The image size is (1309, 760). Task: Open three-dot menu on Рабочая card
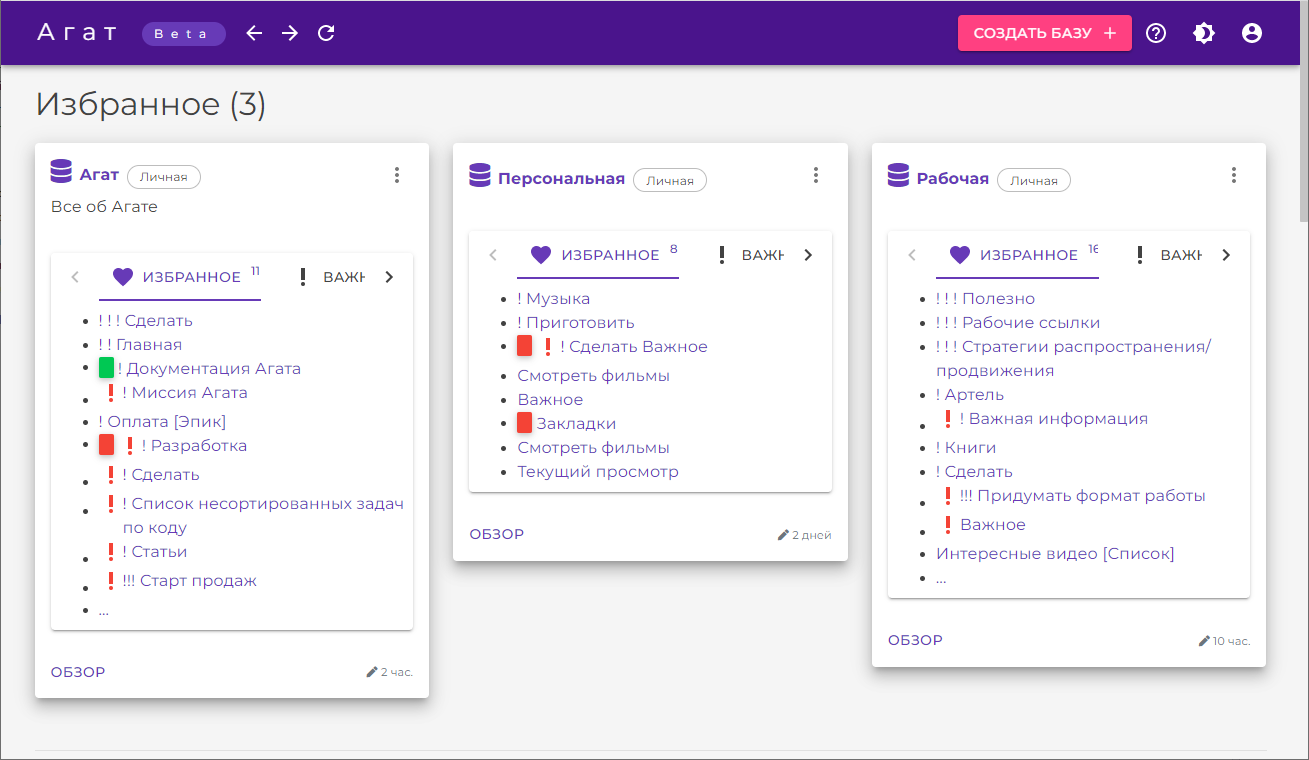coord(1234,176)
